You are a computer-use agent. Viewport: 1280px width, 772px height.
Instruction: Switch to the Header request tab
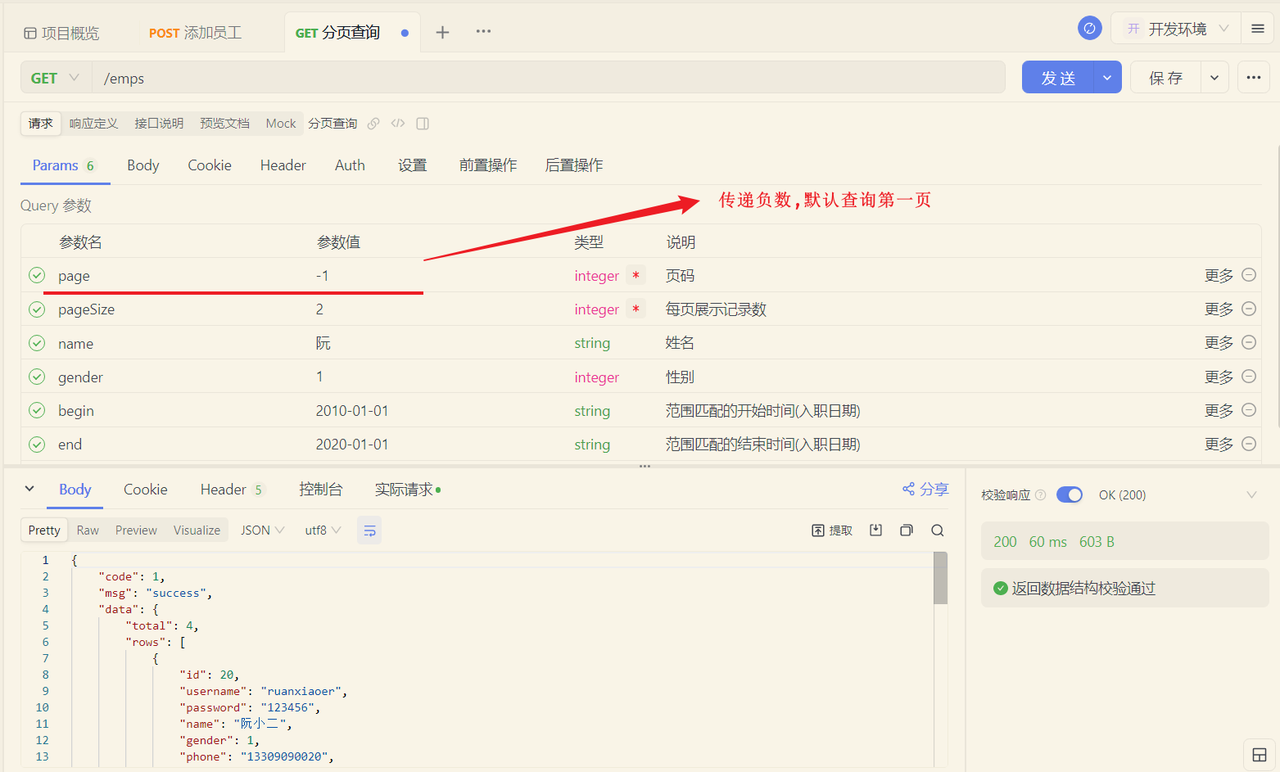coord(283,165)
